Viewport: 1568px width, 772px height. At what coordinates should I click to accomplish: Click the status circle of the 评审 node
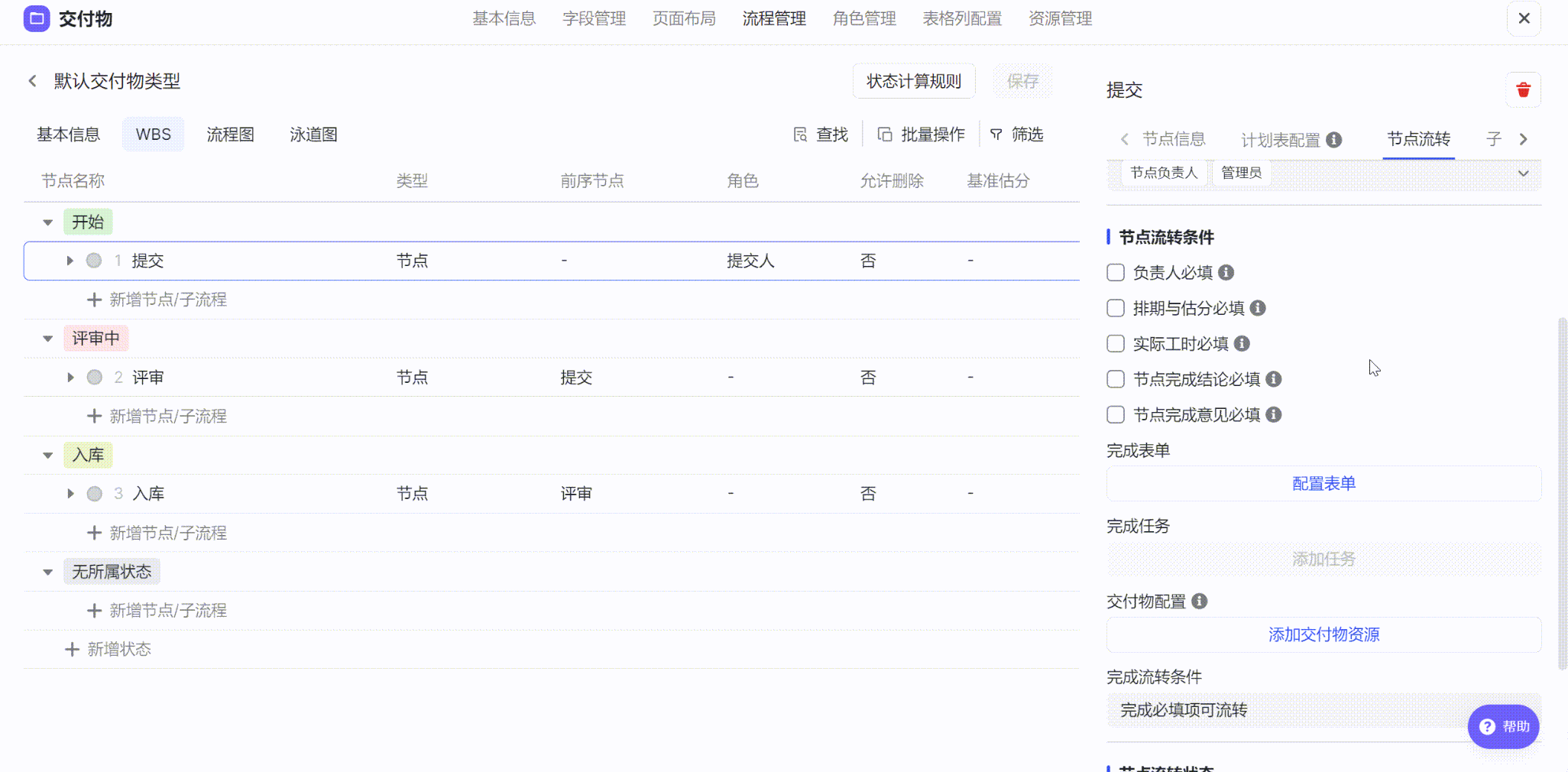click(x=95, y=378)
